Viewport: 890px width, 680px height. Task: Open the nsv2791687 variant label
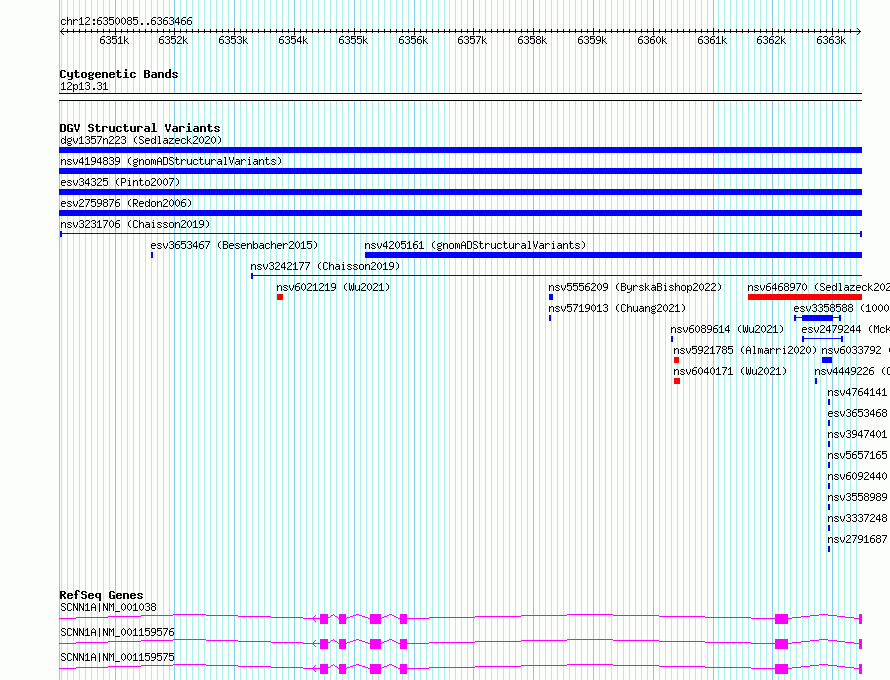click(x=857, y=539)
